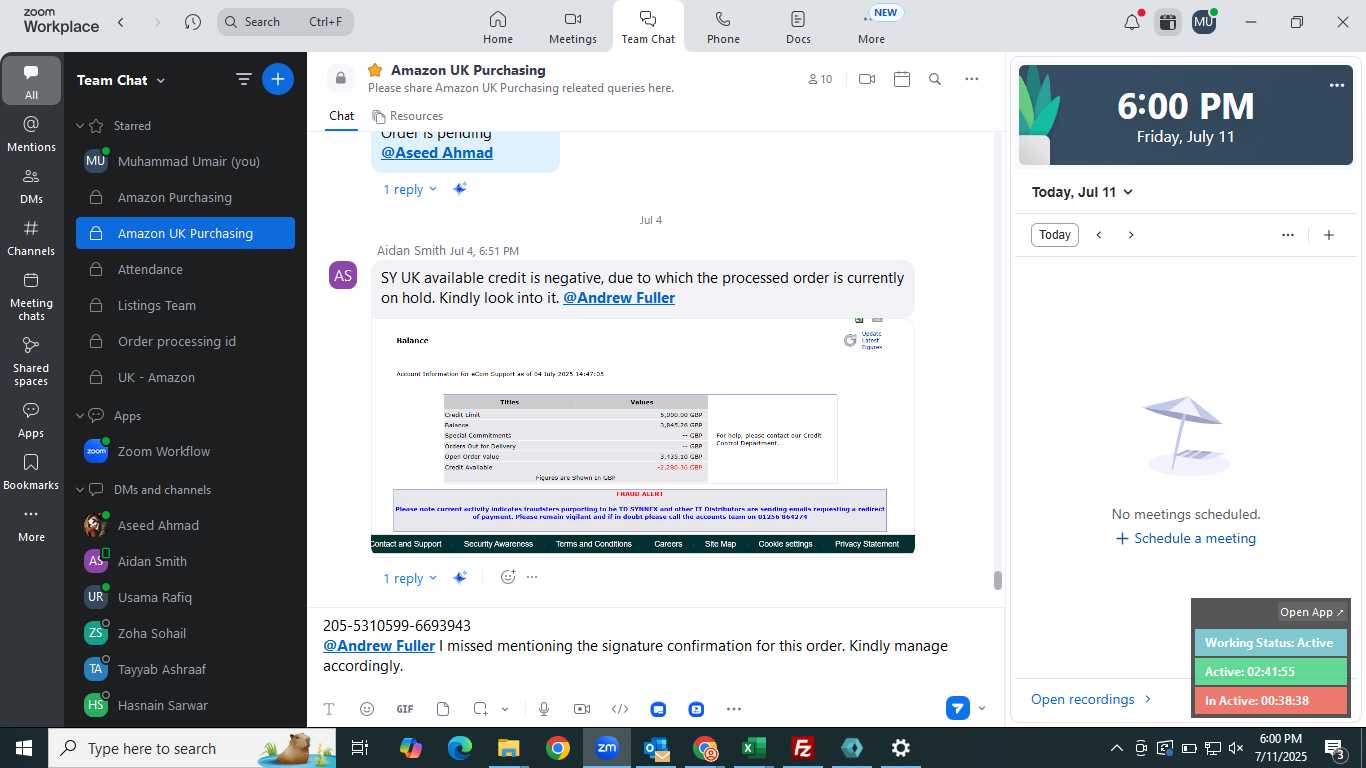Unstar the Amazon UK Purchasing channel
The image size is (1366, 768).
tap(375, 70)
